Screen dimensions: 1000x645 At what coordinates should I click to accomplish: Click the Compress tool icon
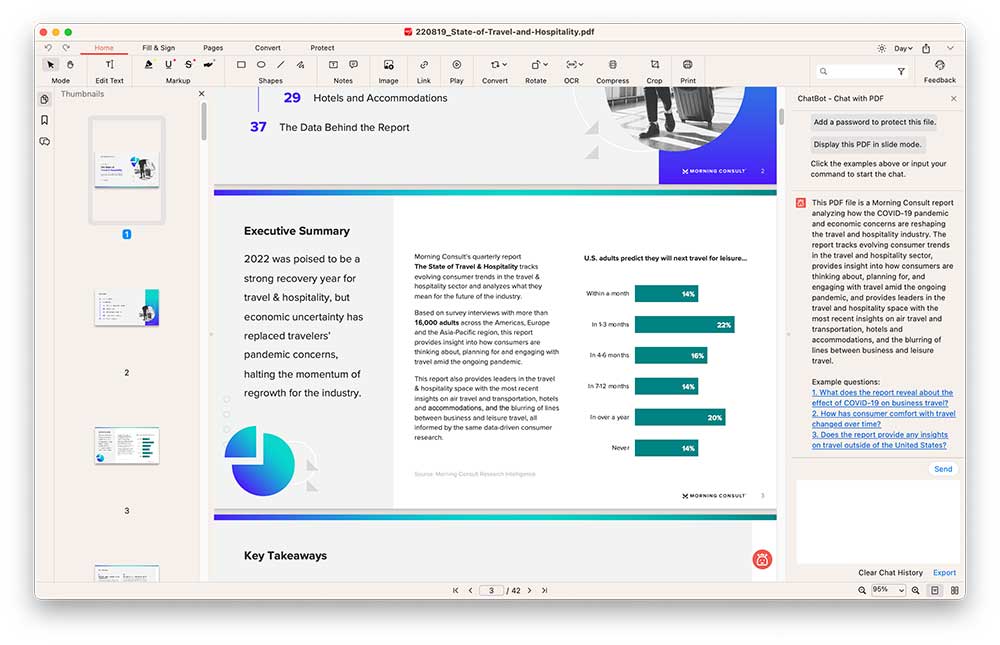pyautogui.click(x=612, y=64)
